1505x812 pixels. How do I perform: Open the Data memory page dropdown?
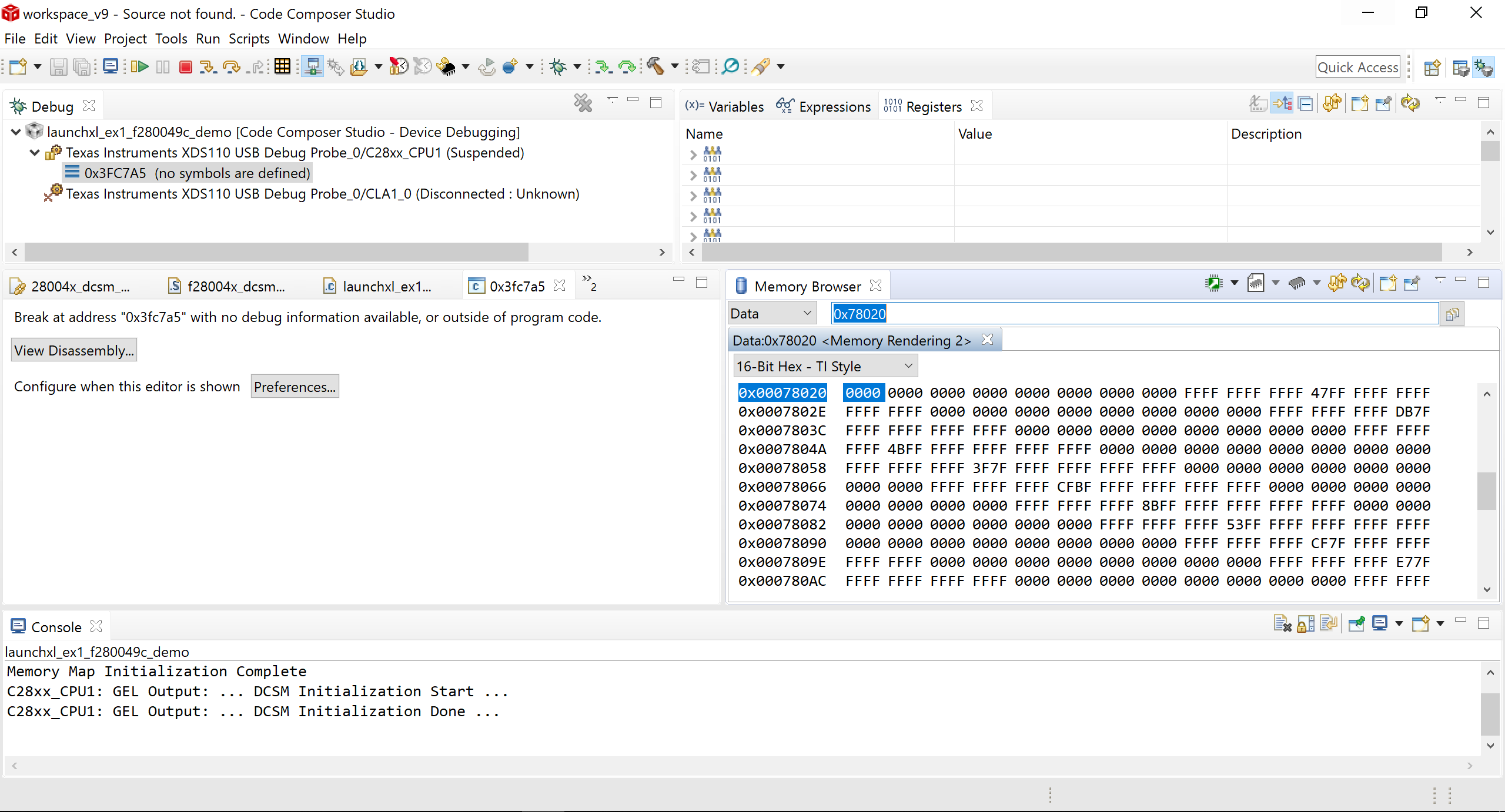771,314
